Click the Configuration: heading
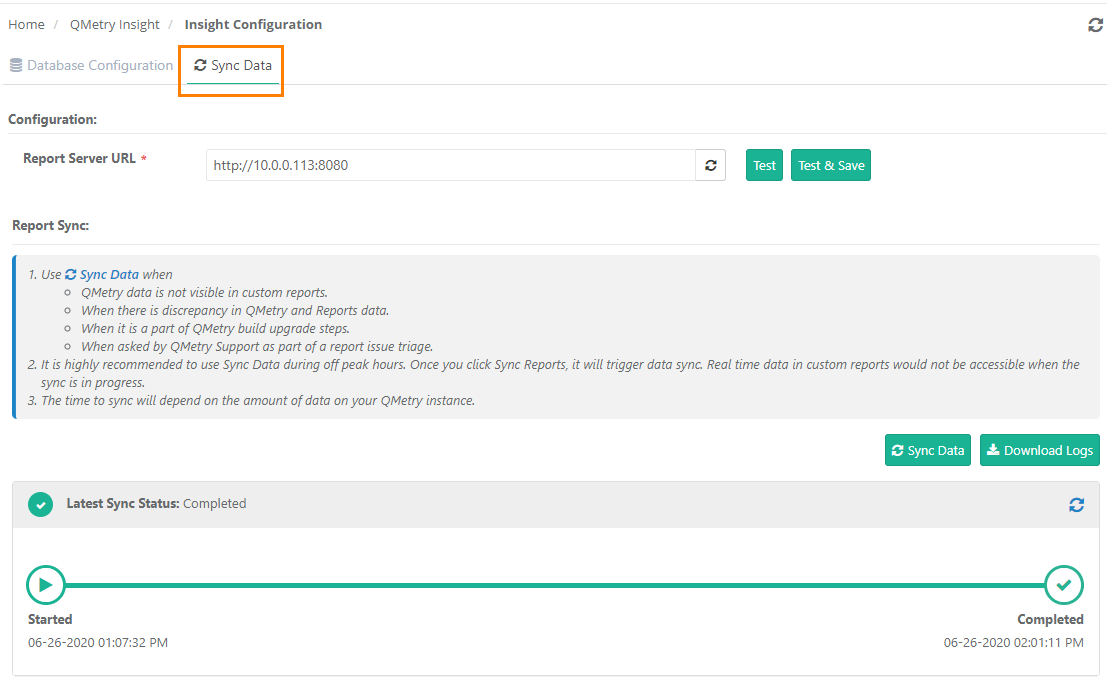Screen dimensions: 1107x684 coord(52,119)
